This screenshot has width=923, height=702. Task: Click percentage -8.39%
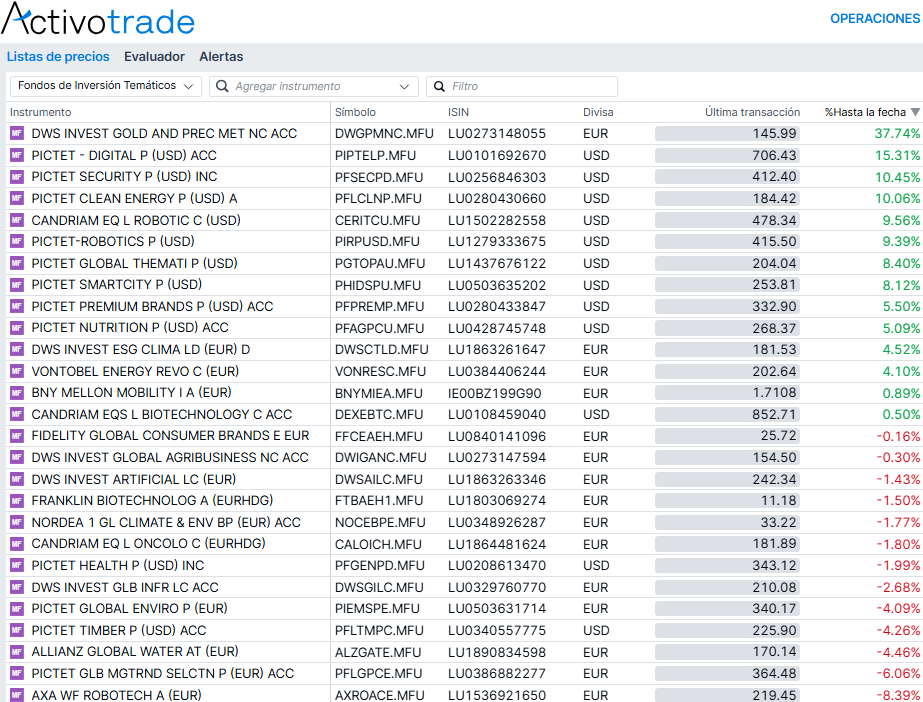click(898, 695)
